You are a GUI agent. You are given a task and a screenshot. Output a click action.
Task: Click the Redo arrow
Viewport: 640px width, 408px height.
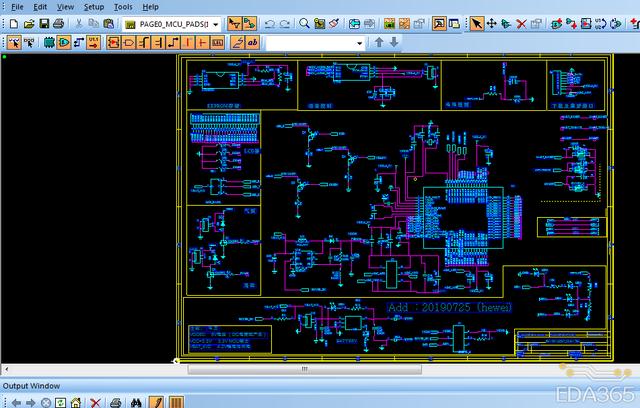(x=284, y=24)
